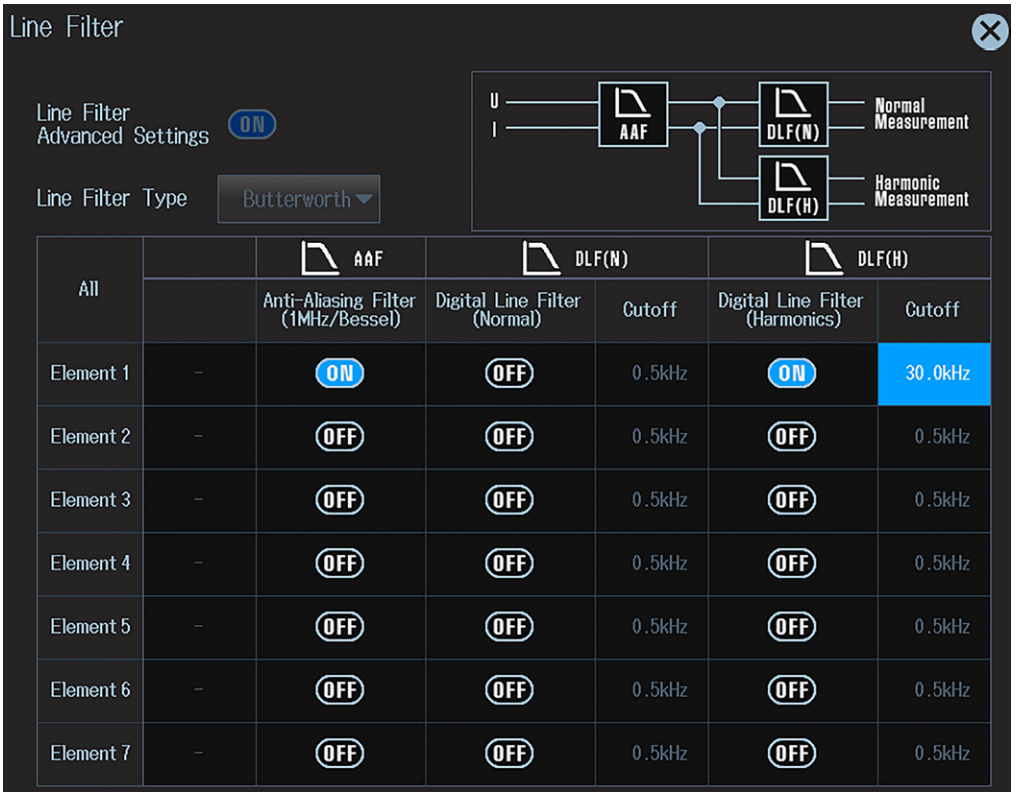Turn on Digital Line Filter (Harmonics) for Element 7
The width and height of the screenshot is (1016, 797).
coord(792,753)
